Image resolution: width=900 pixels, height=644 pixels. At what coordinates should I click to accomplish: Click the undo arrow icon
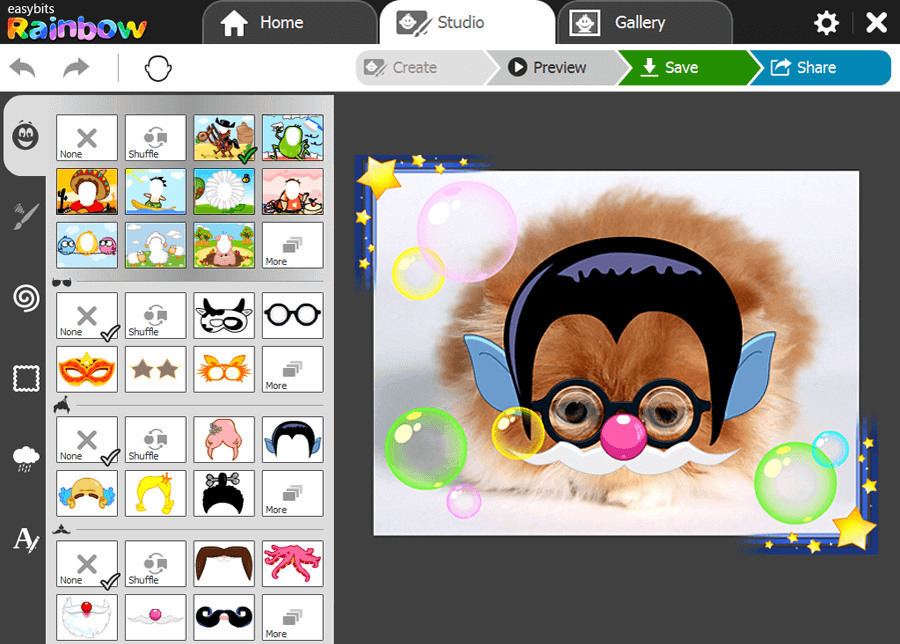tap(24, 68)
